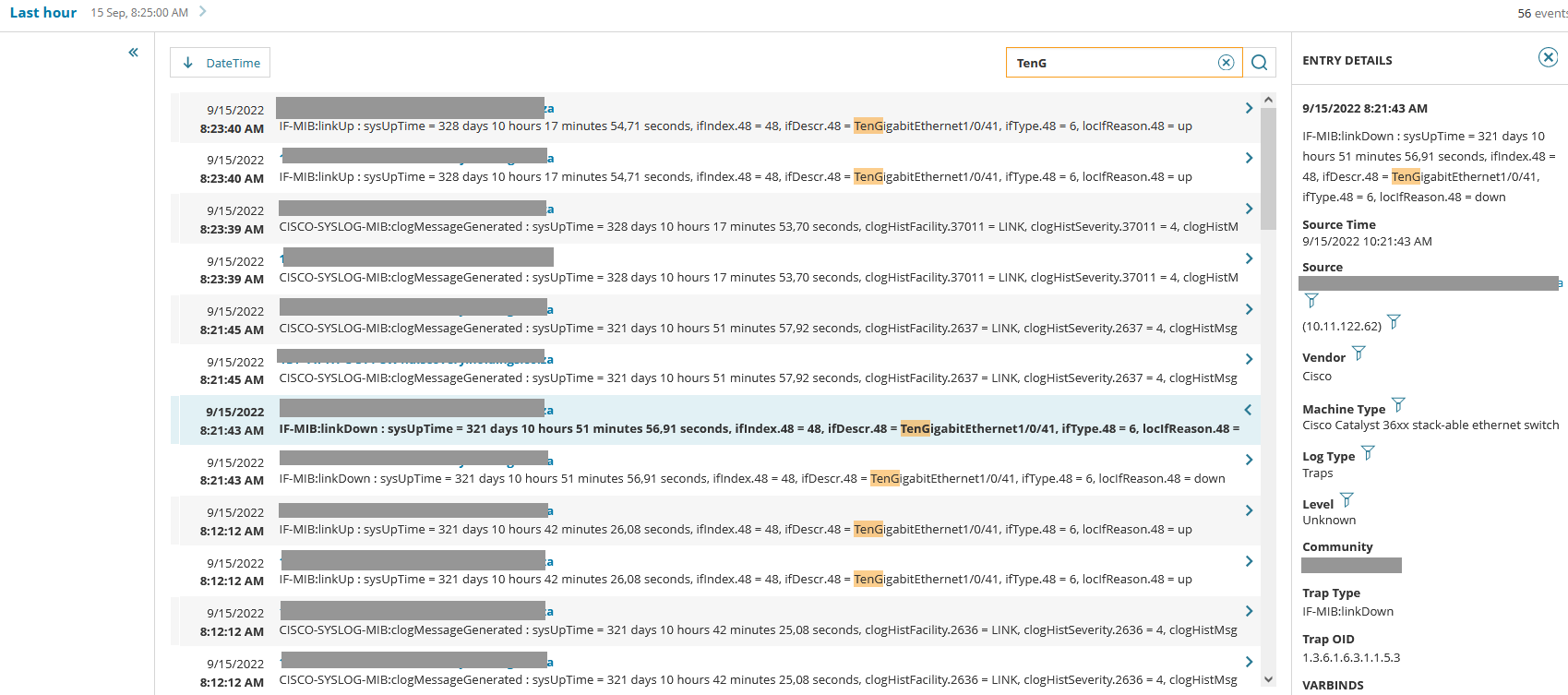Select the highlighted linkDown message text at 8:21:43 AM

click(x=759, y=428)
